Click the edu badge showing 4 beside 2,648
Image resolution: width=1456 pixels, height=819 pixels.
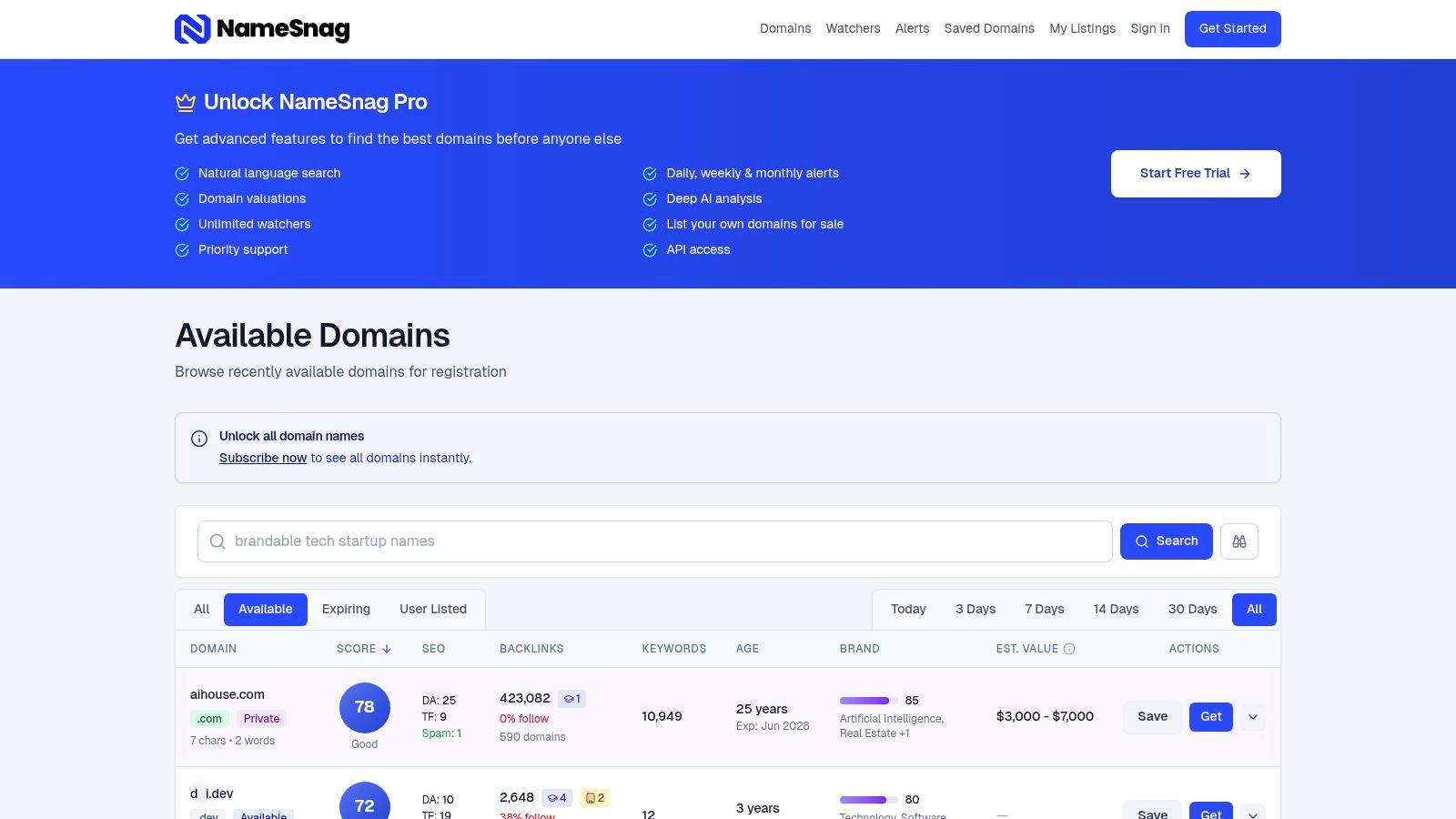tap(557, 798)
